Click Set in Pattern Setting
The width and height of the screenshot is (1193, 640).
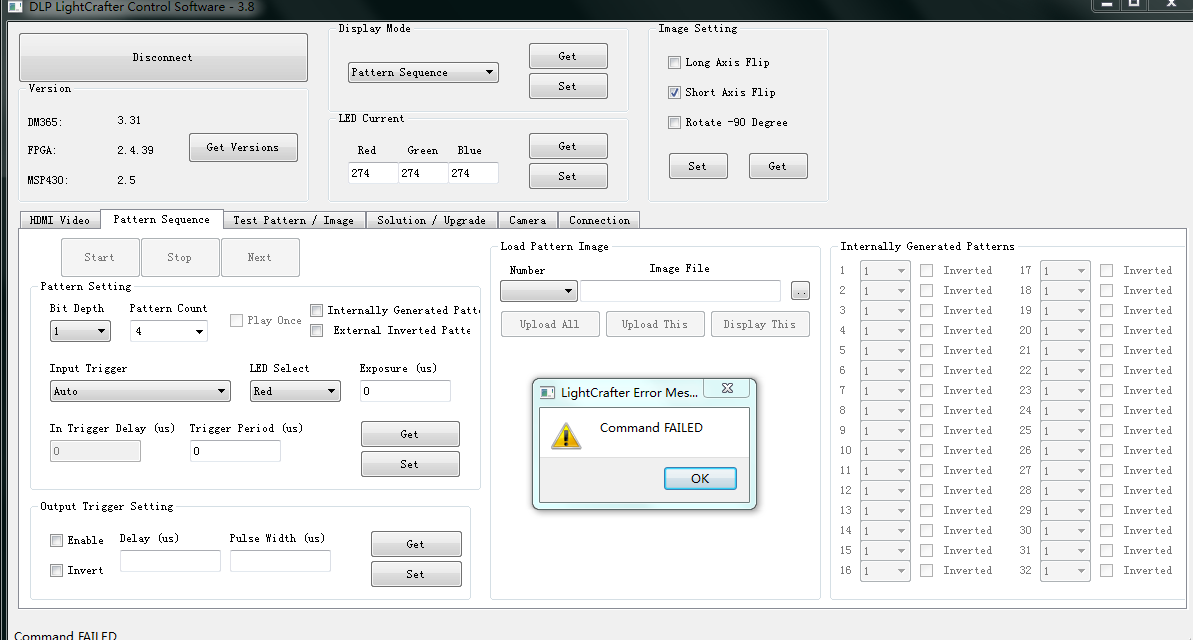[410, 464]
